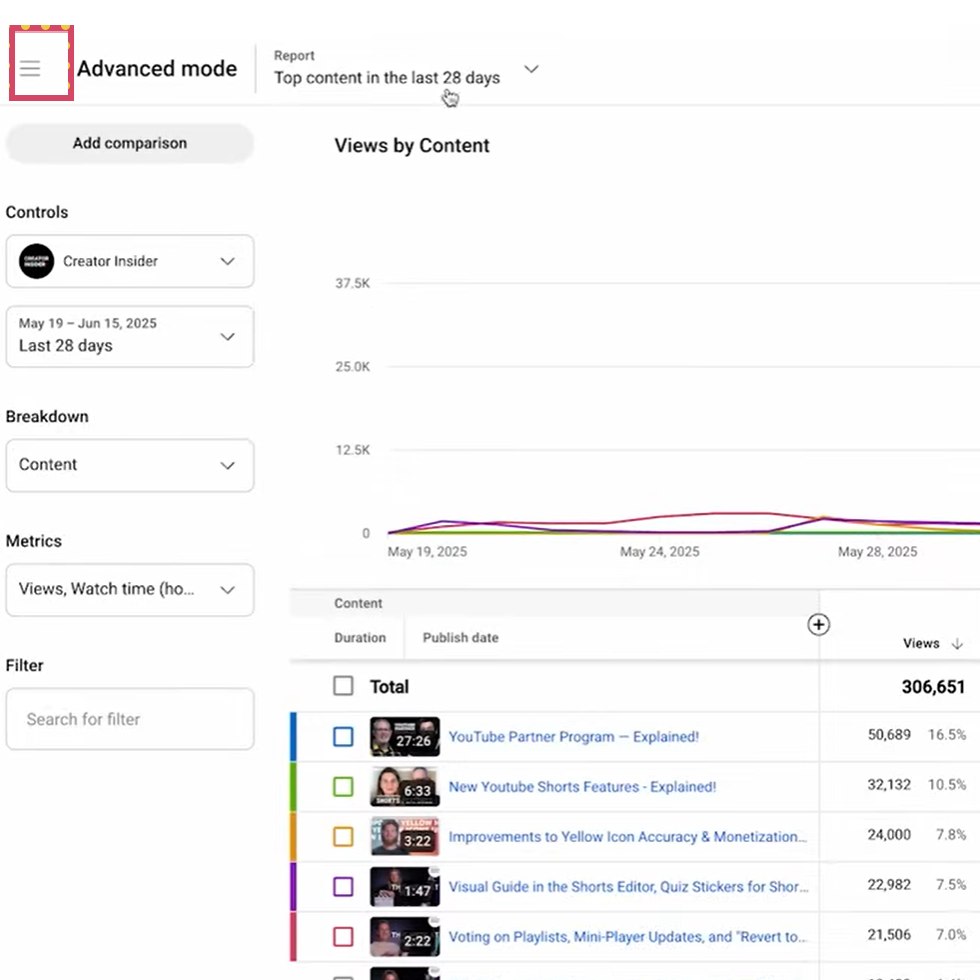Tick the Total row checkbox
Screen dimensions: 980x980
click(x=343, y=686)
